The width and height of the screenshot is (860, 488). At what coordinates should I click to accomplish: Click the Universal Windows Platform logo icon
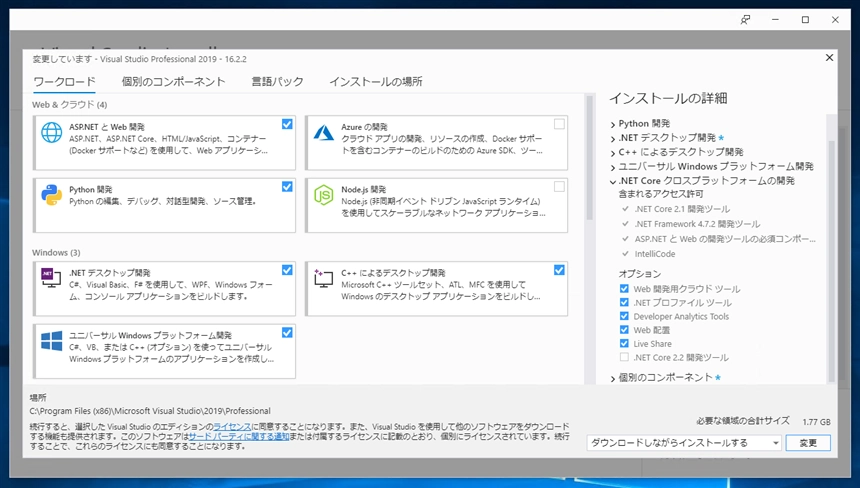pyautogui.click(x=52, y=341)
